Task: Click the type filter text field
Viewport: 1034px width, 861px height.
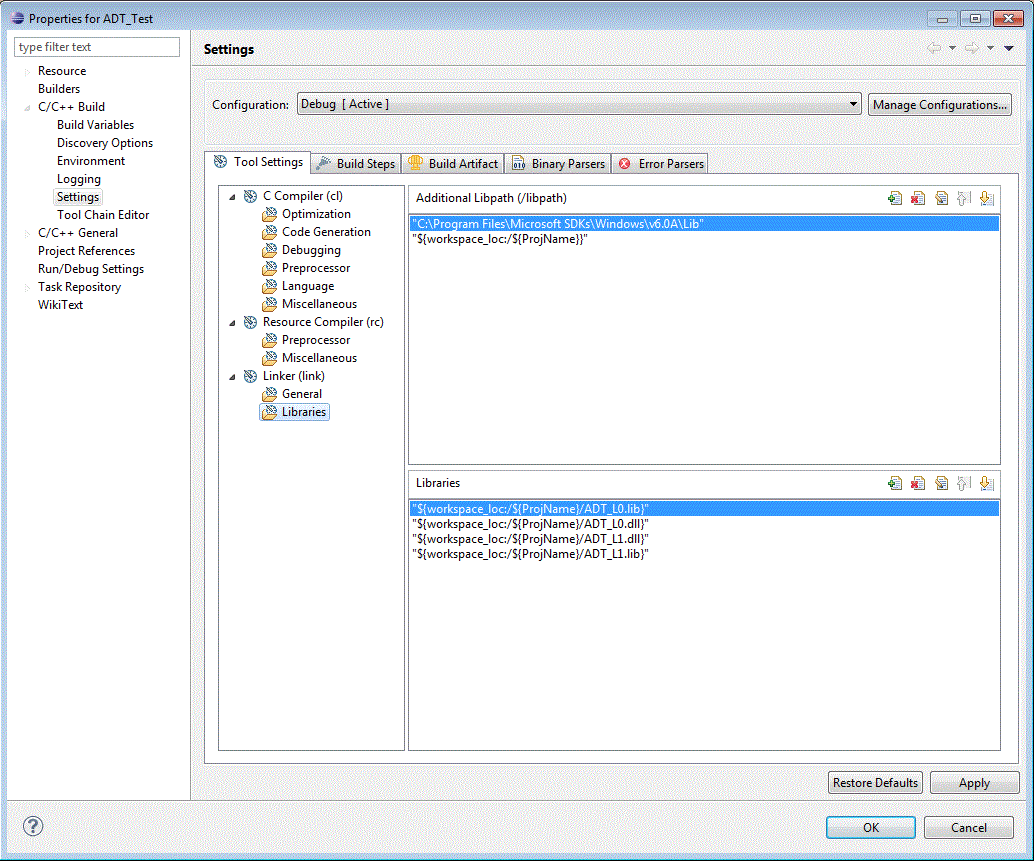Action: (x=97, y=47)
